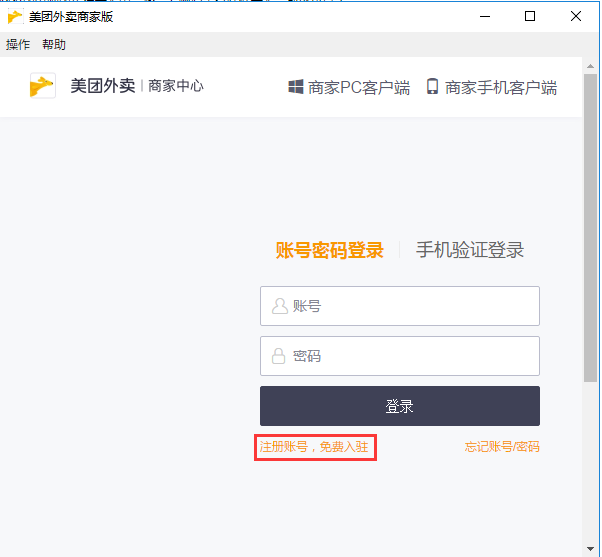Open the 帮助 menu
602x557 pixels.
(x=54, y=45)
